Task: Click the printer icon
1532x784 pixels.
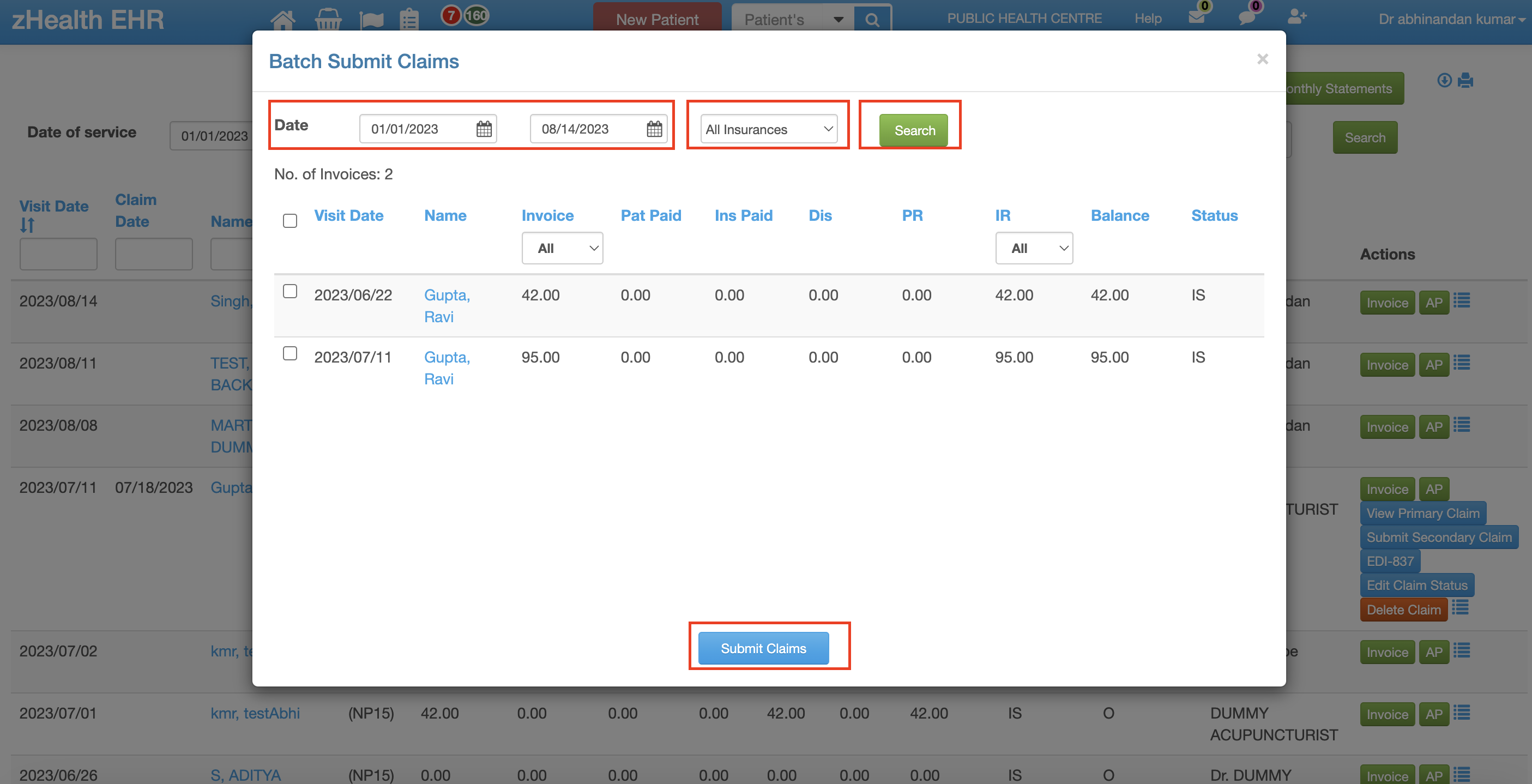Action: [x=1465, y=80]
